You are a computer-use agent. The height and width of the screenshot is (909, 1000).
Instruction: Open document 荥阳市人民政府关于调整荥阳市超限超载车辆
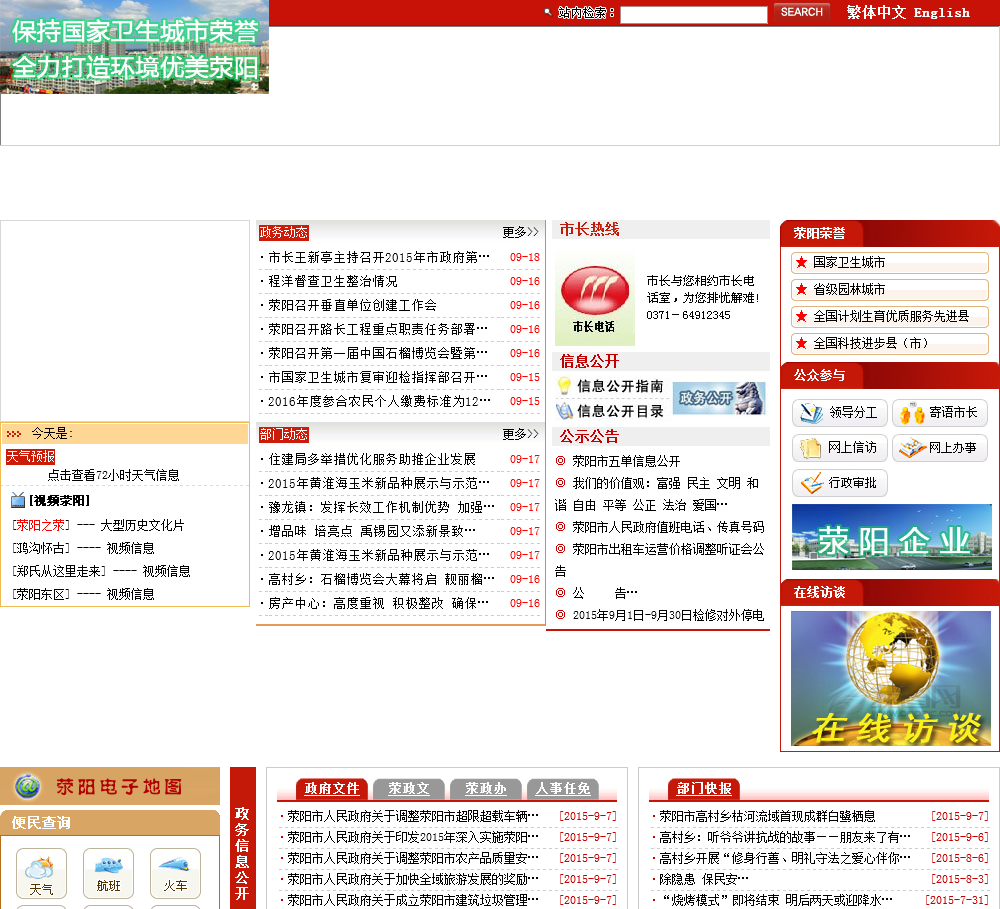click(413, 816)
